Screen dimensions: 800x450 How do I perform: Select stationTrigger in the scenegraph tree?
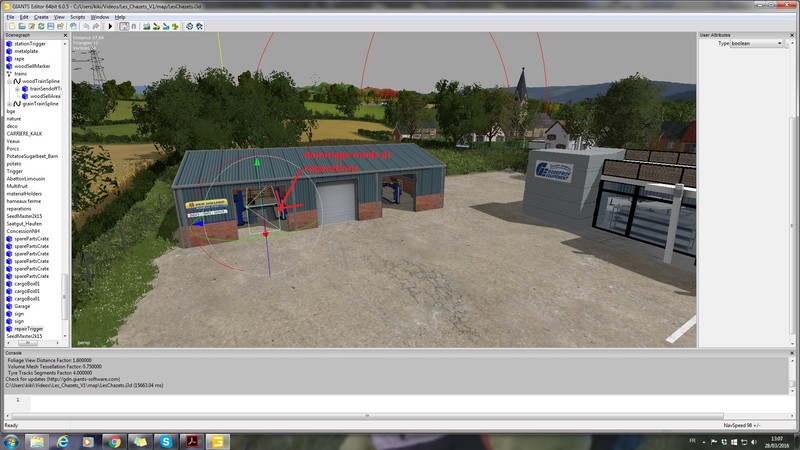pos(28,44)
